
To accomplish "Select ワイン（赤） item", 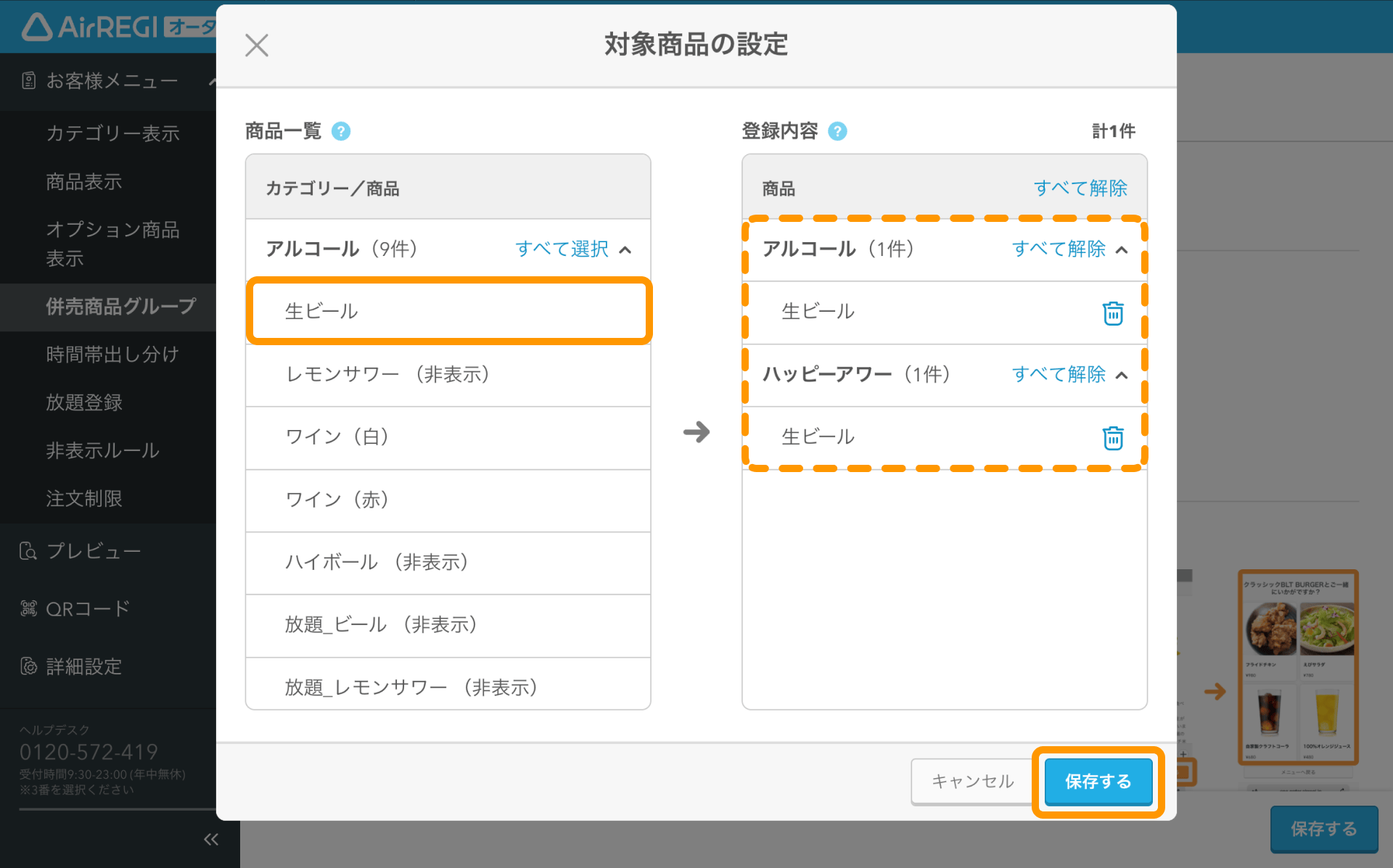I will (x=448, y=500).
